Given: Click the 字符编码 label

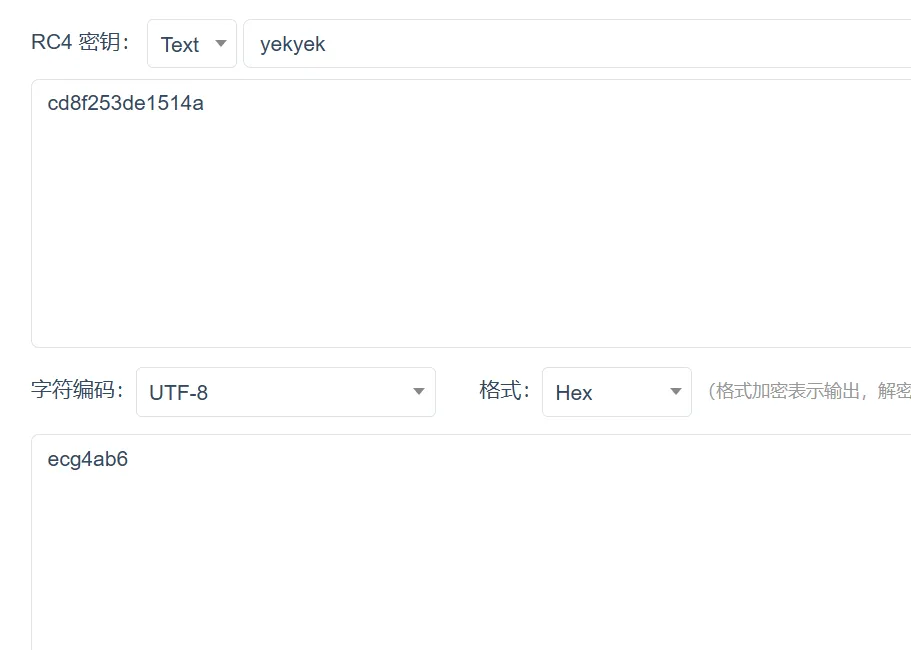Looking at the screenshot, I should (77, 390).
